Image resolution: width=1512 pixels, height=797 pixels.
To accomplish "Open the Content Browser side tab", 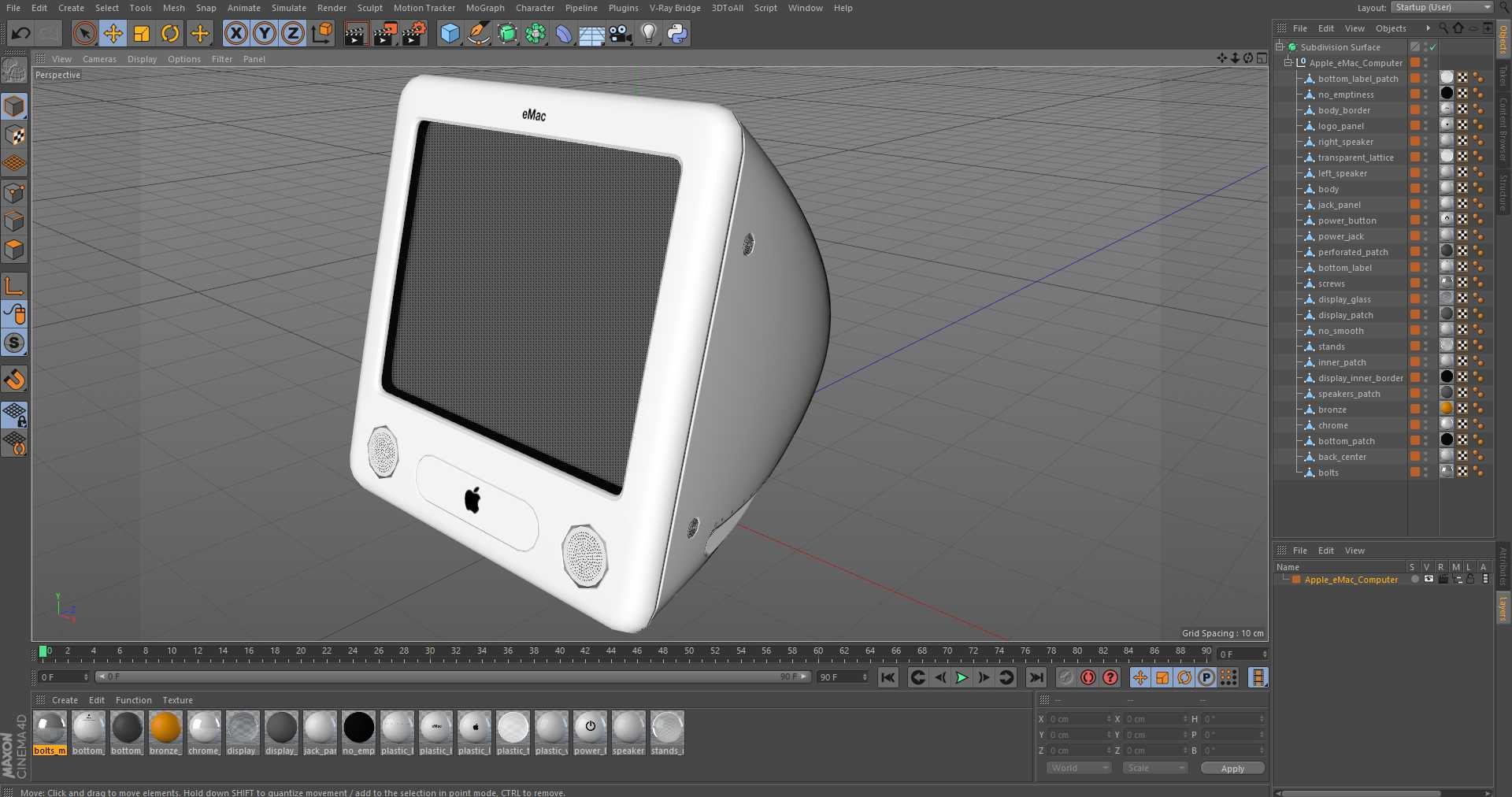I will [x=1503, y=129].
